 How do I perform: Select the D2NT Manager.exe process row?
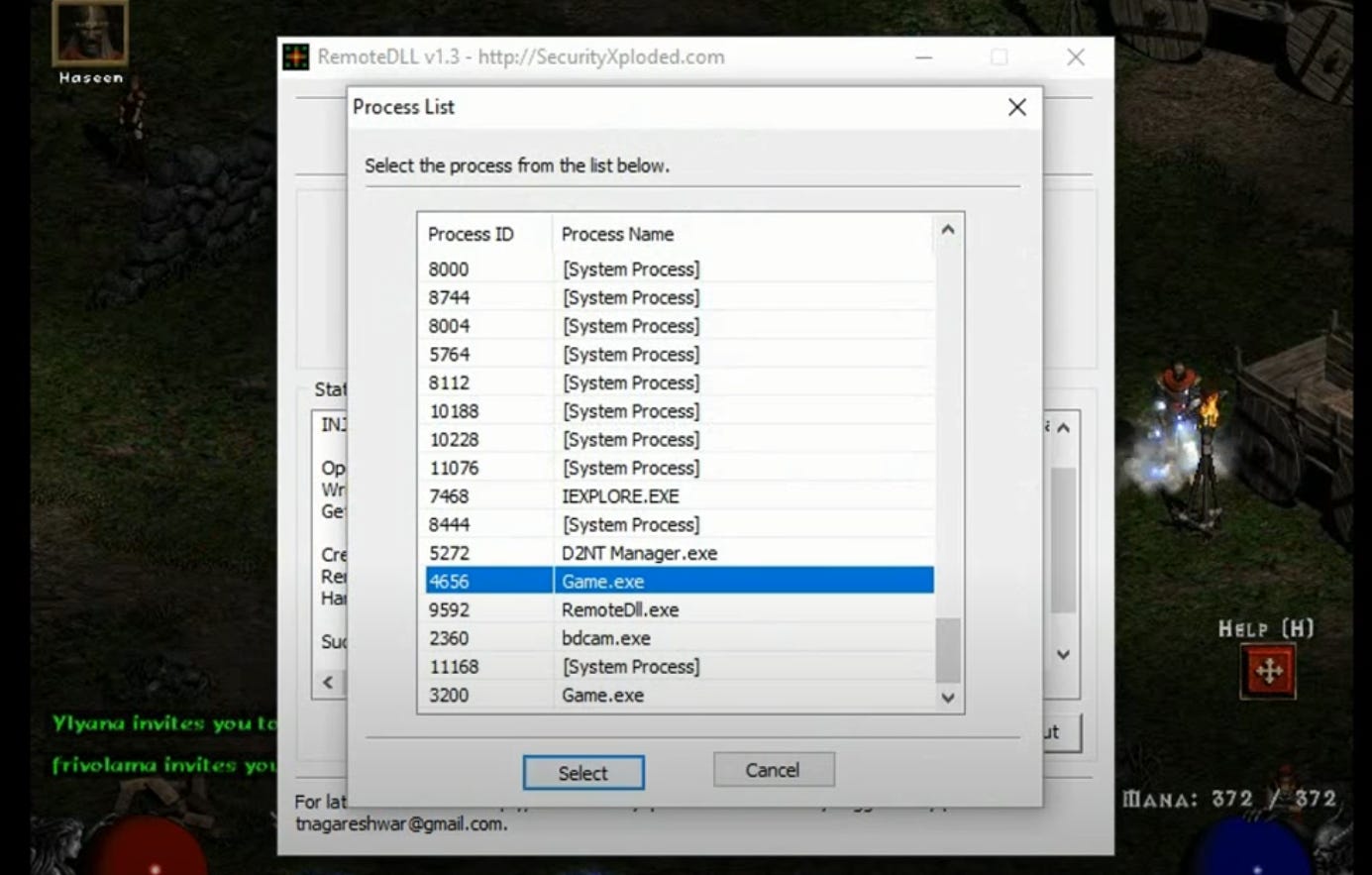(x=680, y=553)
